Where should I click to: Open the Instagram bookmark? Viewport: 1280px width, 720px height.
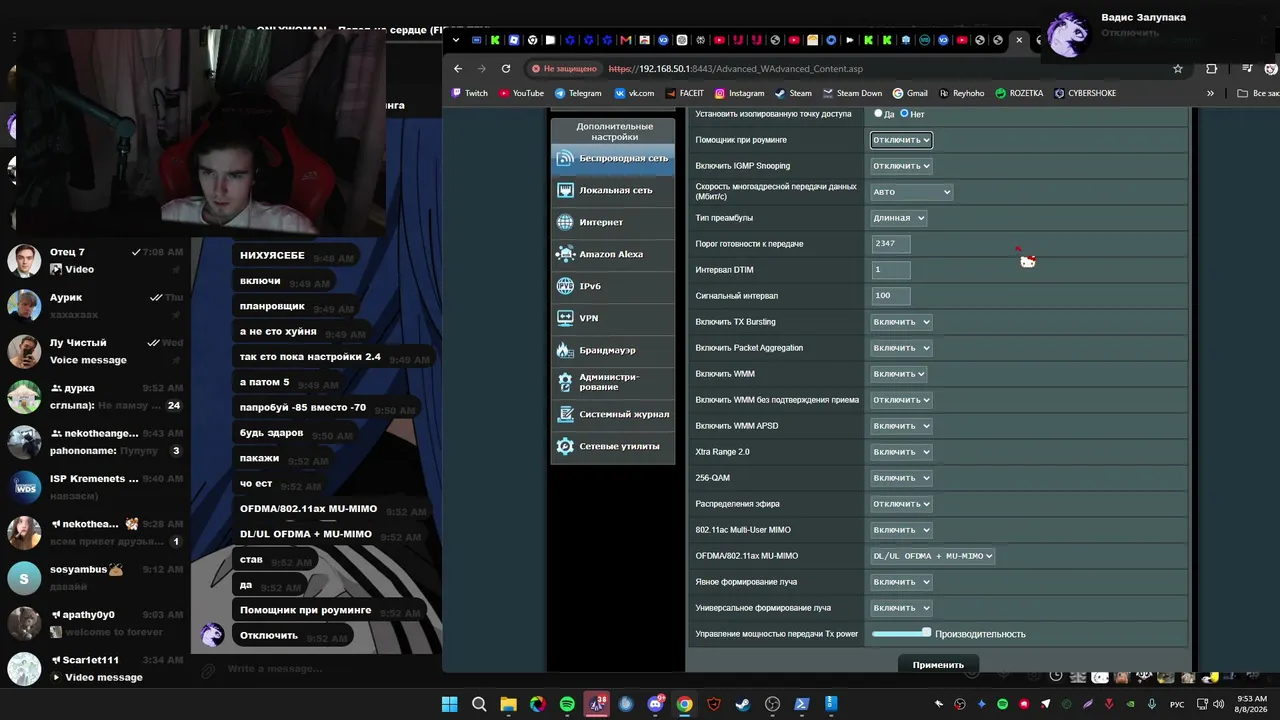tap(739, 93)
